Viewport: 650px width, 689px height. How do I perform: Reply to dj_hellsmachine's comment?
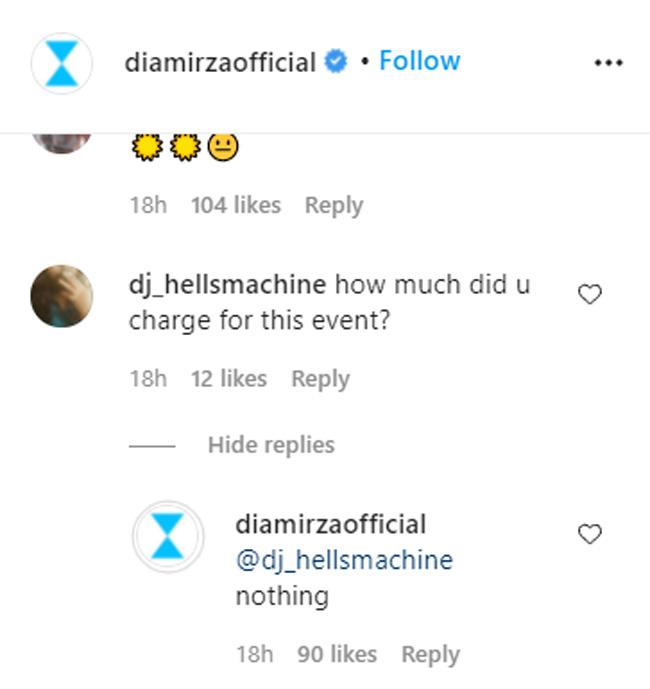pos(320,379)
